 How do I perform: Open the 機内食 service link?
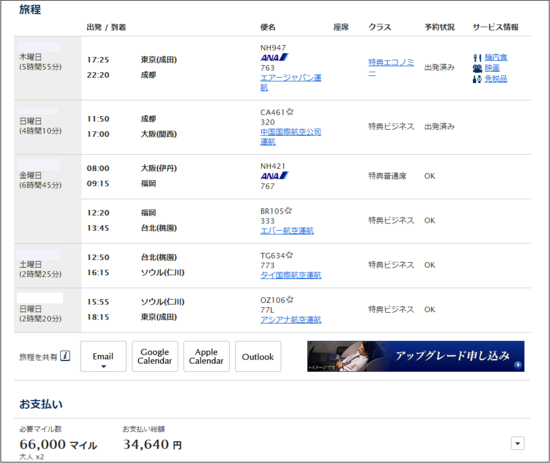[496, 57]
